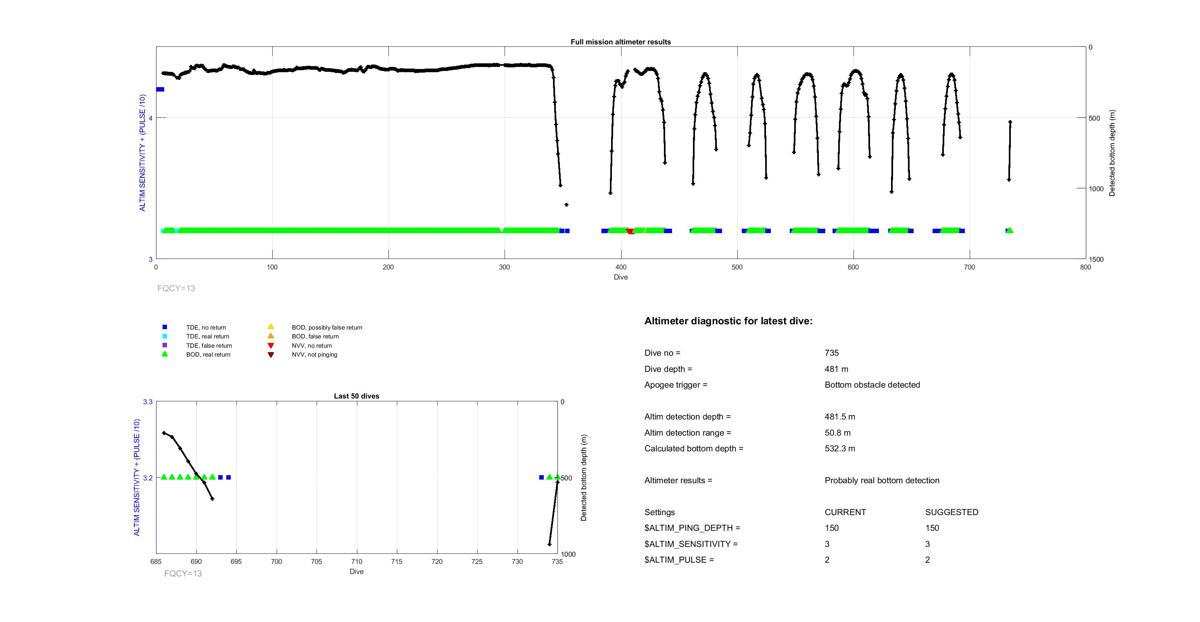Click the 'Dive no =' label
The width and height of the screenshot is (1200, 622).
point(662,353)
